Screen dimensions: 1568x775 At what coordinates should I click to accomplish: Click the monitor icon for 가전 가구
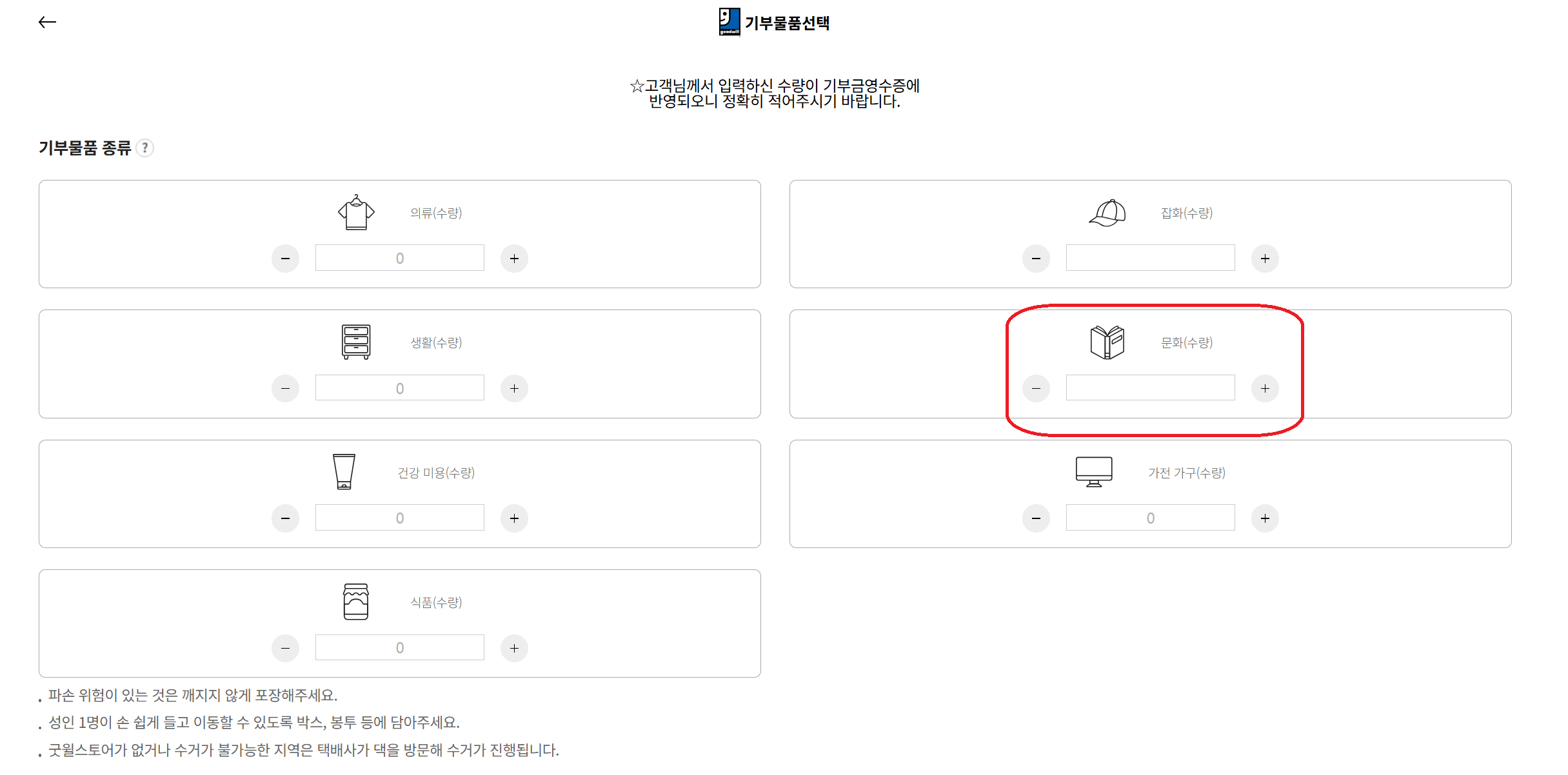click(1094, 471)
